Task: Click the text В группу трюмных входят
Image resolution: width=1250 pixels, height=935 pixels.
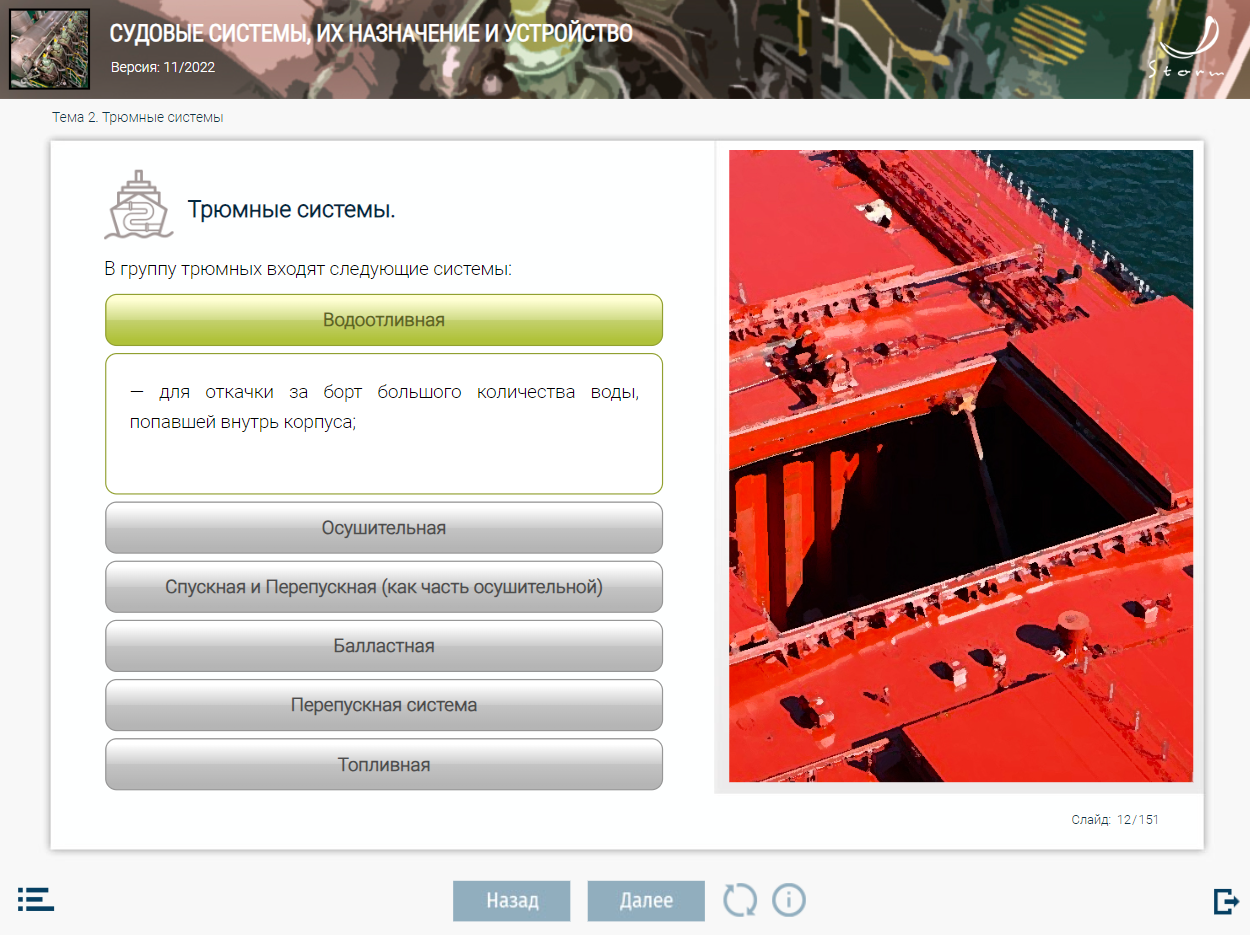Action: click(x=308, y=269)
